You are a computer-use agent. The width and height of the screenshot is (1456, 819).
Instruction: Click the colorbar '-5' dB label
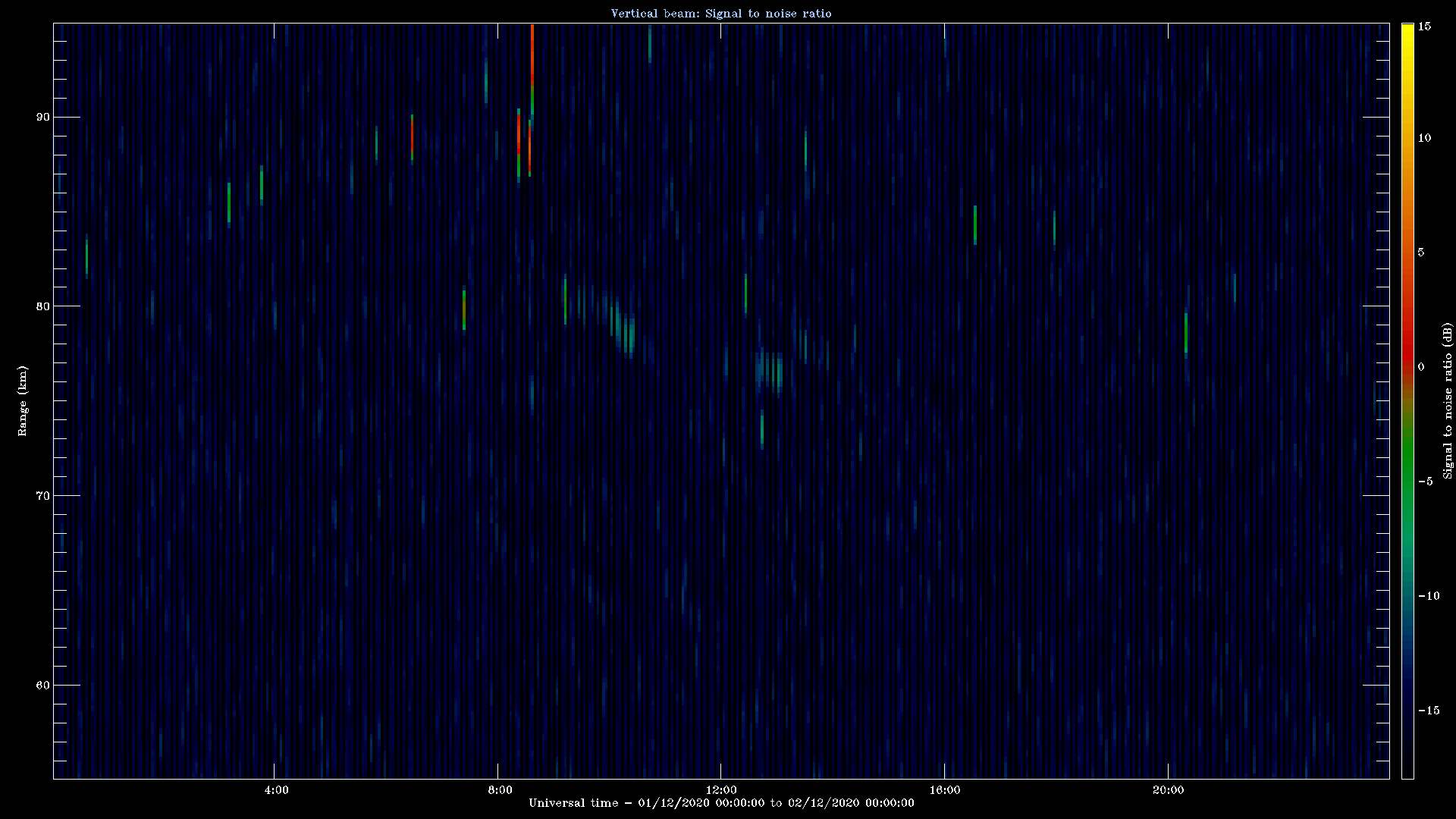point(1425,482)
